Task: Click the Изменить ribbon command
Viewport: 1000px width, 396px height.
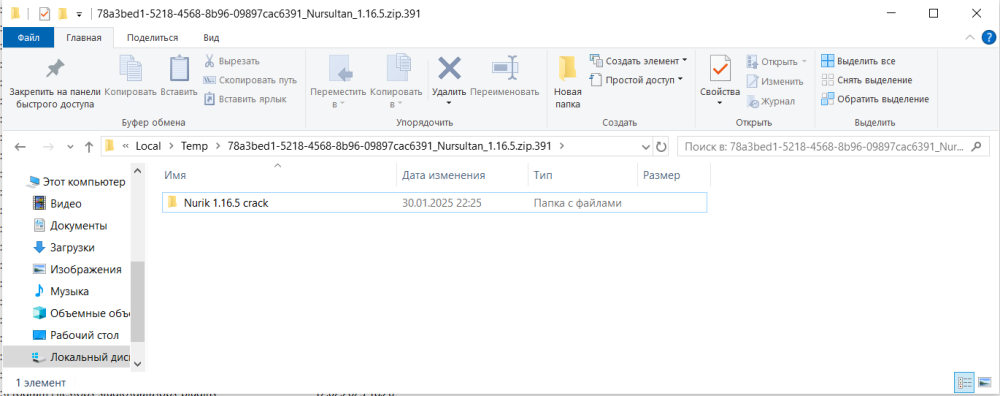Action: click(x=775, y=82)
